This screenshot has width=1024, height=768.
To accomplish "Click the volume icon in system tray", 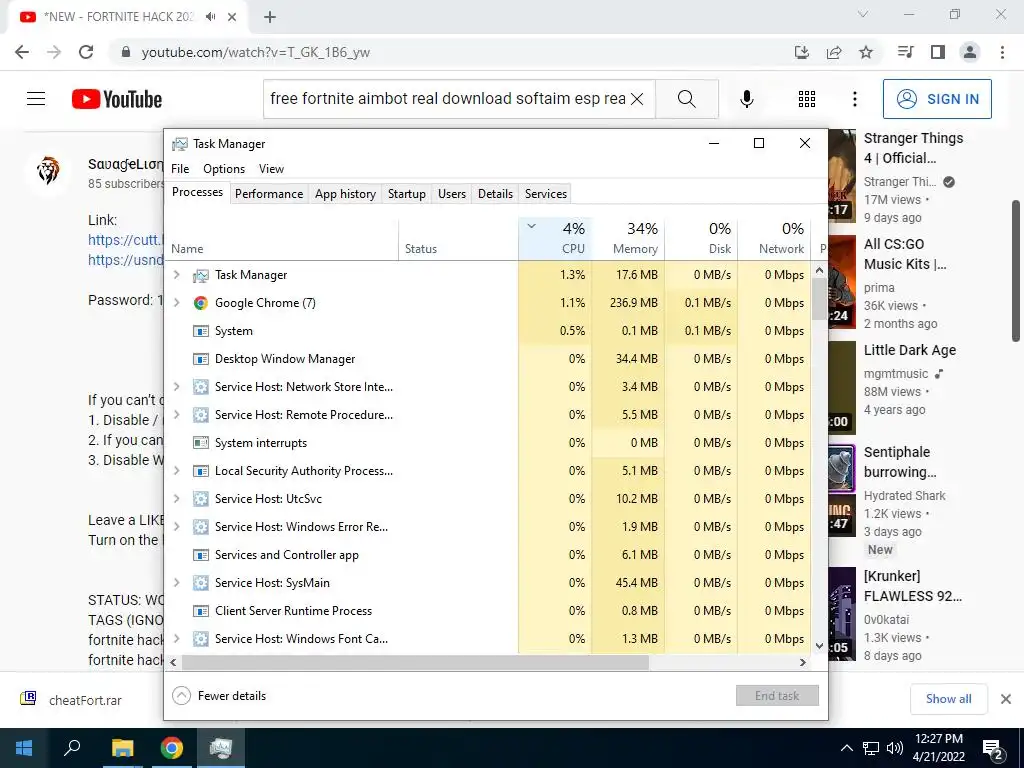I will 895,748.
